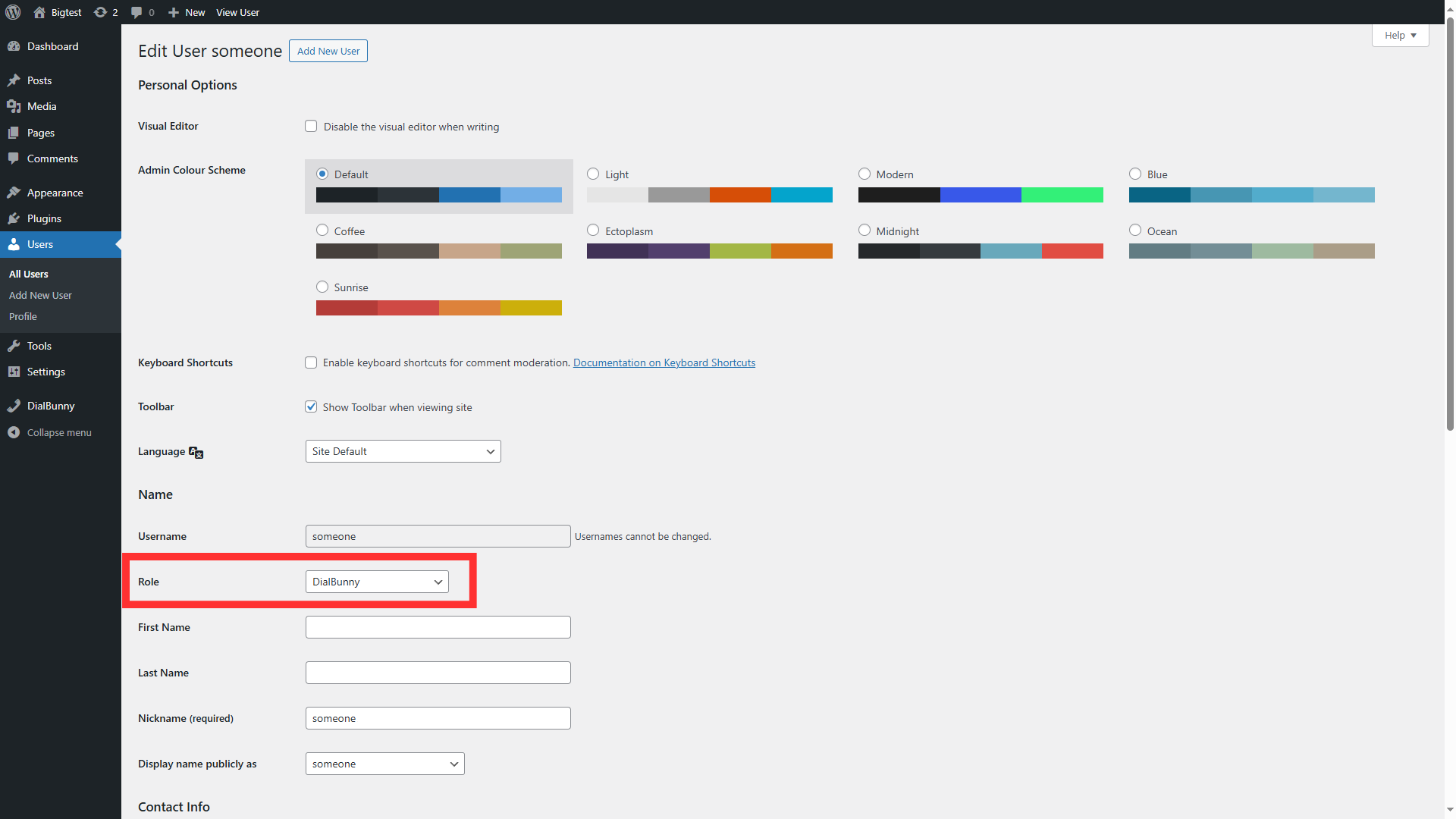Open the WordPress logo menu

tap(12, 12)
